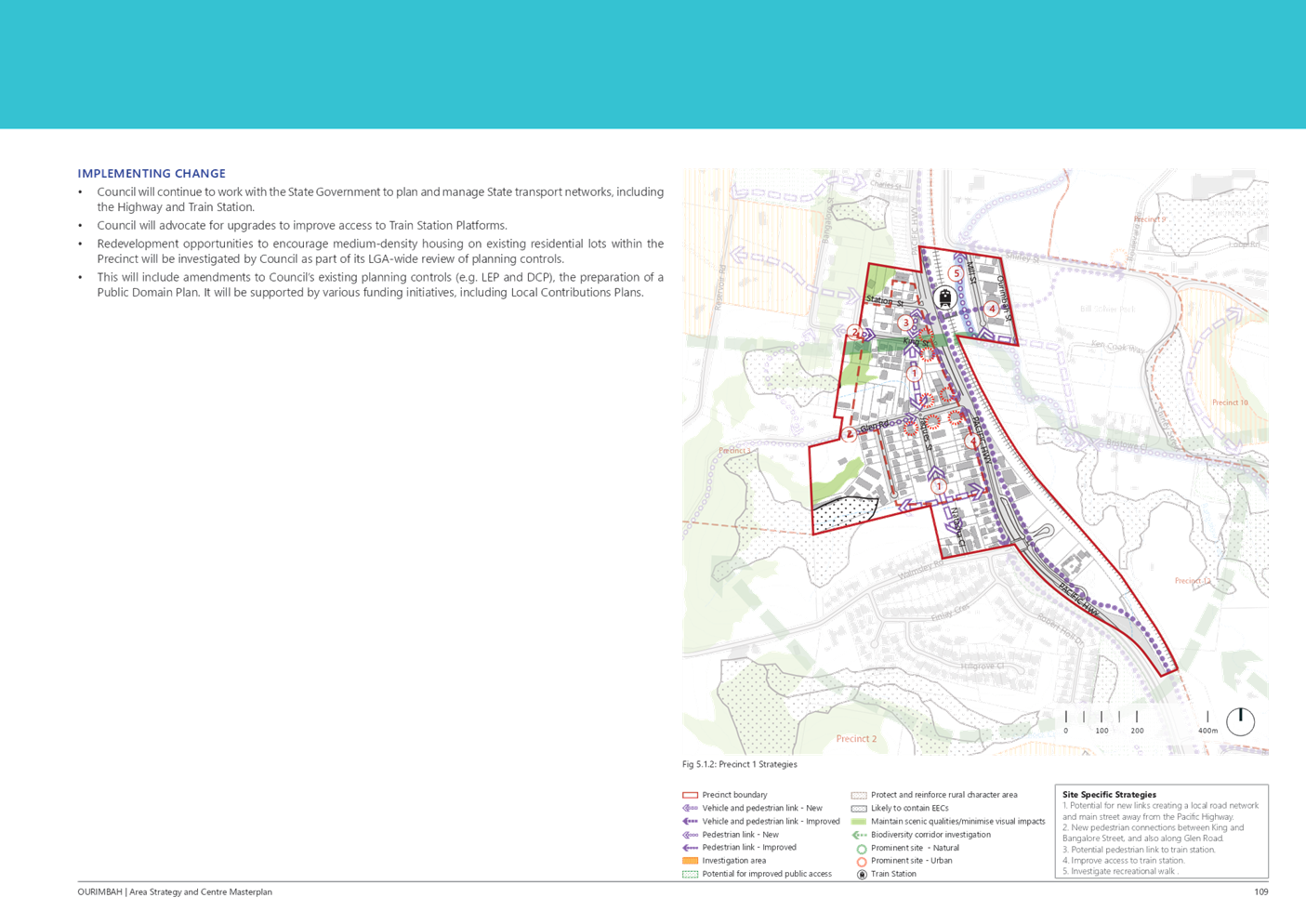The width and height of the screenshot is (1306, 924).
Task: Select the Precinct 10 label on map
Action: [x=1230, y=403]
